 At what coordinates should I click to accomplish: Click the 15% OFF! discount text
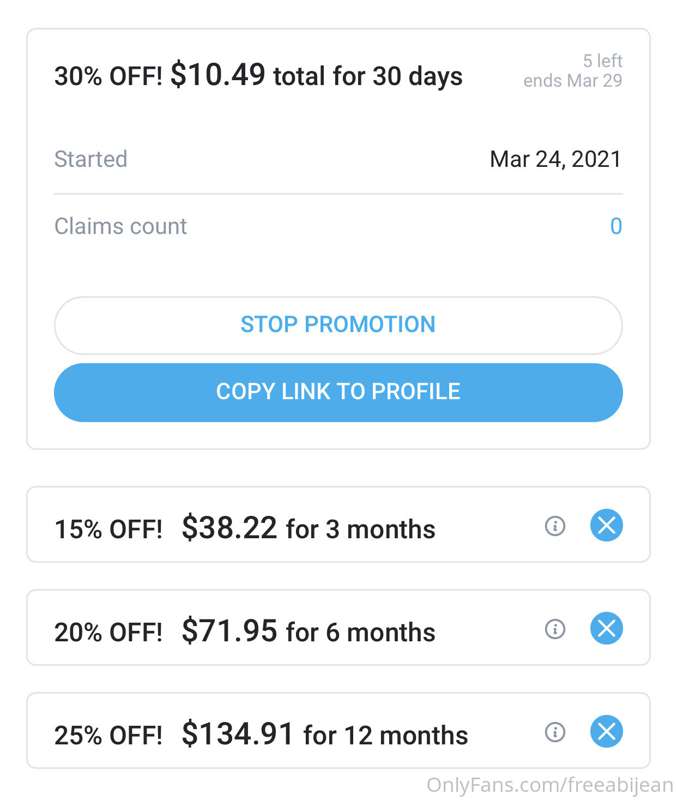pos(108,530)
